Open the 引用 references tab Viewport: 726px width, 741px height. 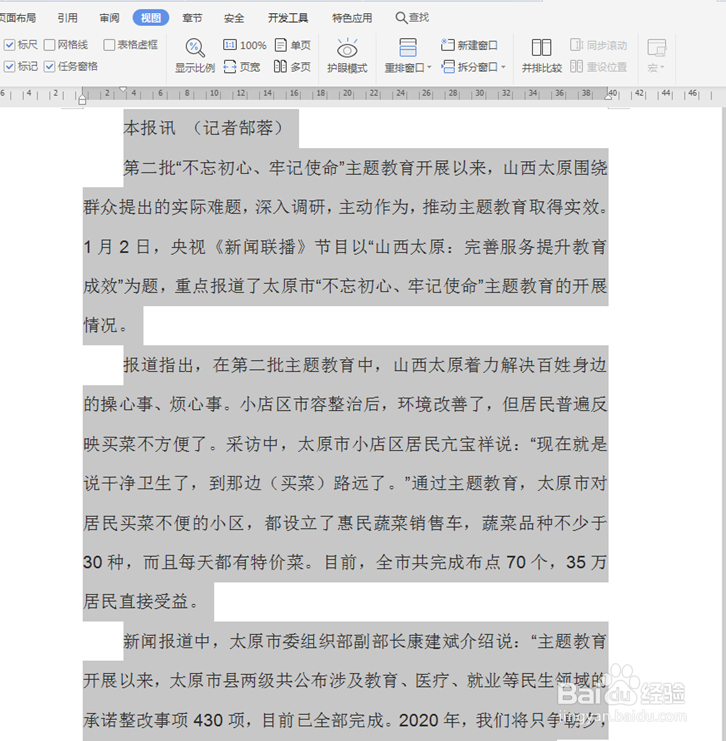point(68,18)
